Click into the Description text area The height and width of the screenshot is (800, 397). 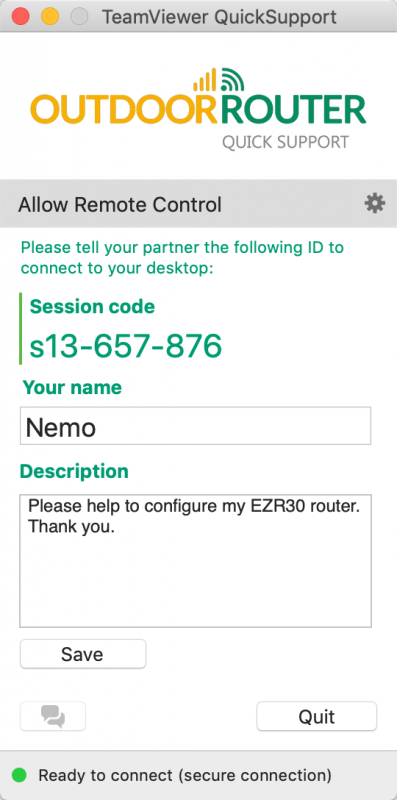click(195, 560)
